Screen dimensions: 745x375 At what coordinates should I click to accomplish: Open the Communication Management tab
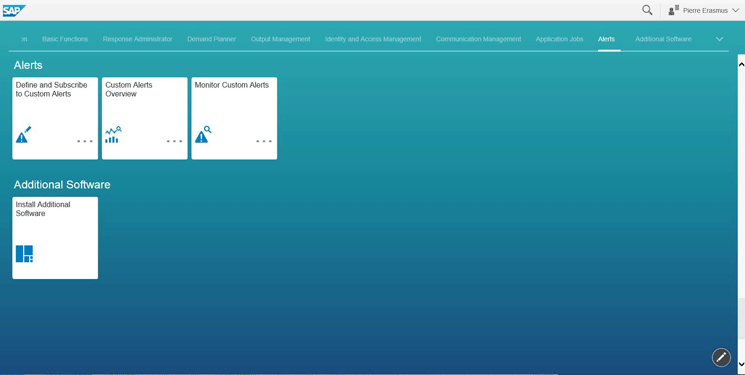(x=478, y=39)
